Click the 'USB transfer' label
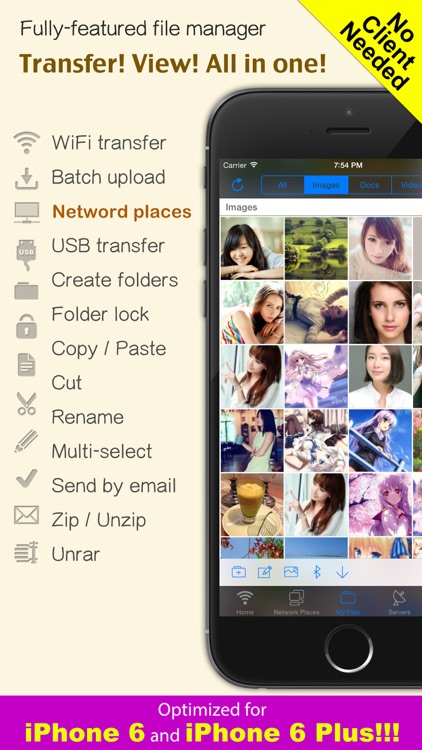The image size is (422, 750). pyautogui.click(x=108, y=246)
